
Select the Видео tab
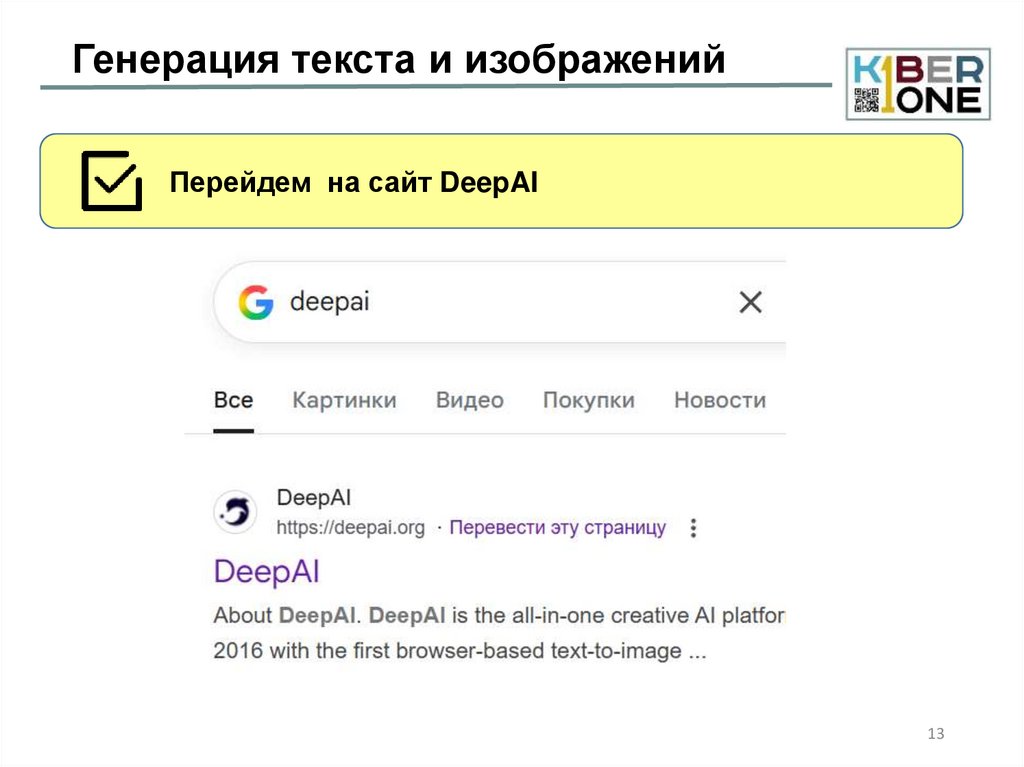click(x=469, y=399)
